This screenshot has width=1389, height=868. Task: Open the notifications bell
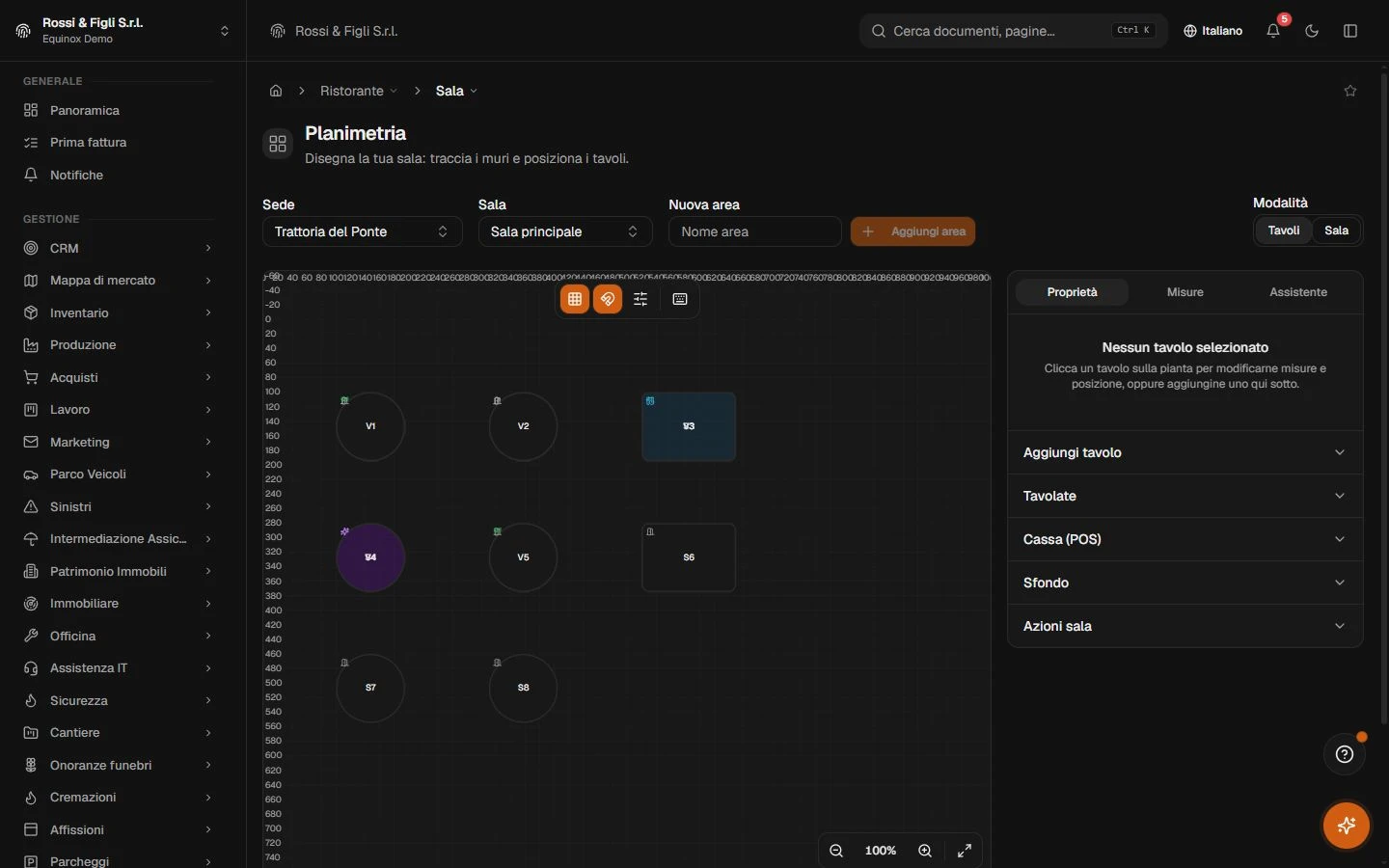(1273, 31)
